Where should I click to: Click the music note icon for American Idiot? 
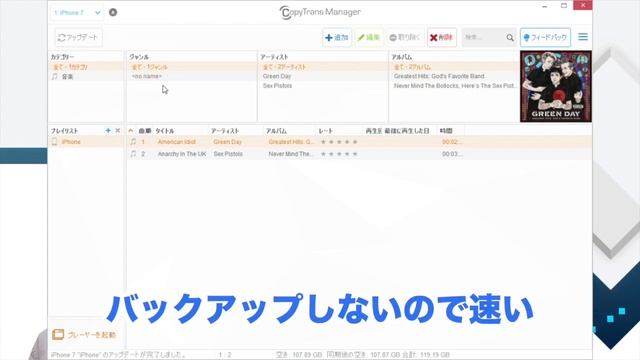(x=133, y=142)
